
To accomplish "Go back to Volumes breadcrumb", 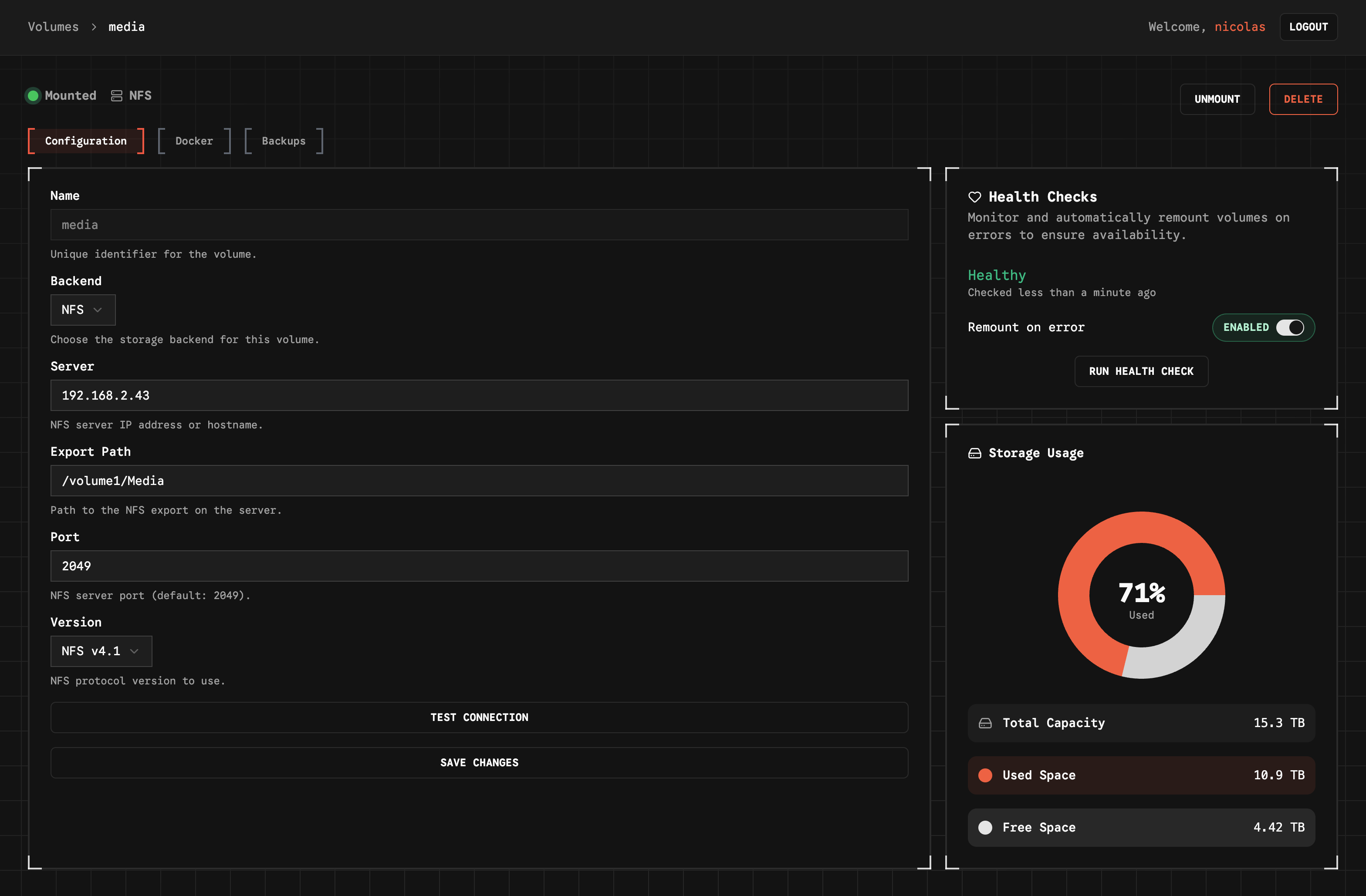I will [x=53, y=27].
